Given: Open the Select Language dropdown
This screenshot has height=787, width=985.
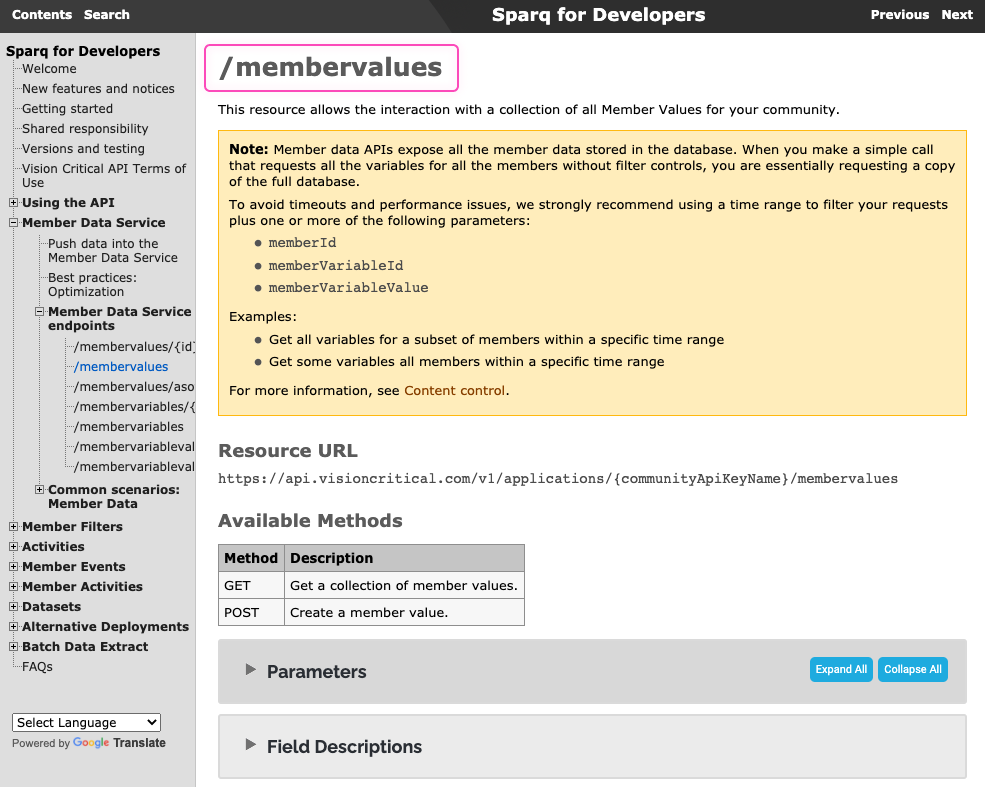Looking at the screenshot, I should coord(86,722).
